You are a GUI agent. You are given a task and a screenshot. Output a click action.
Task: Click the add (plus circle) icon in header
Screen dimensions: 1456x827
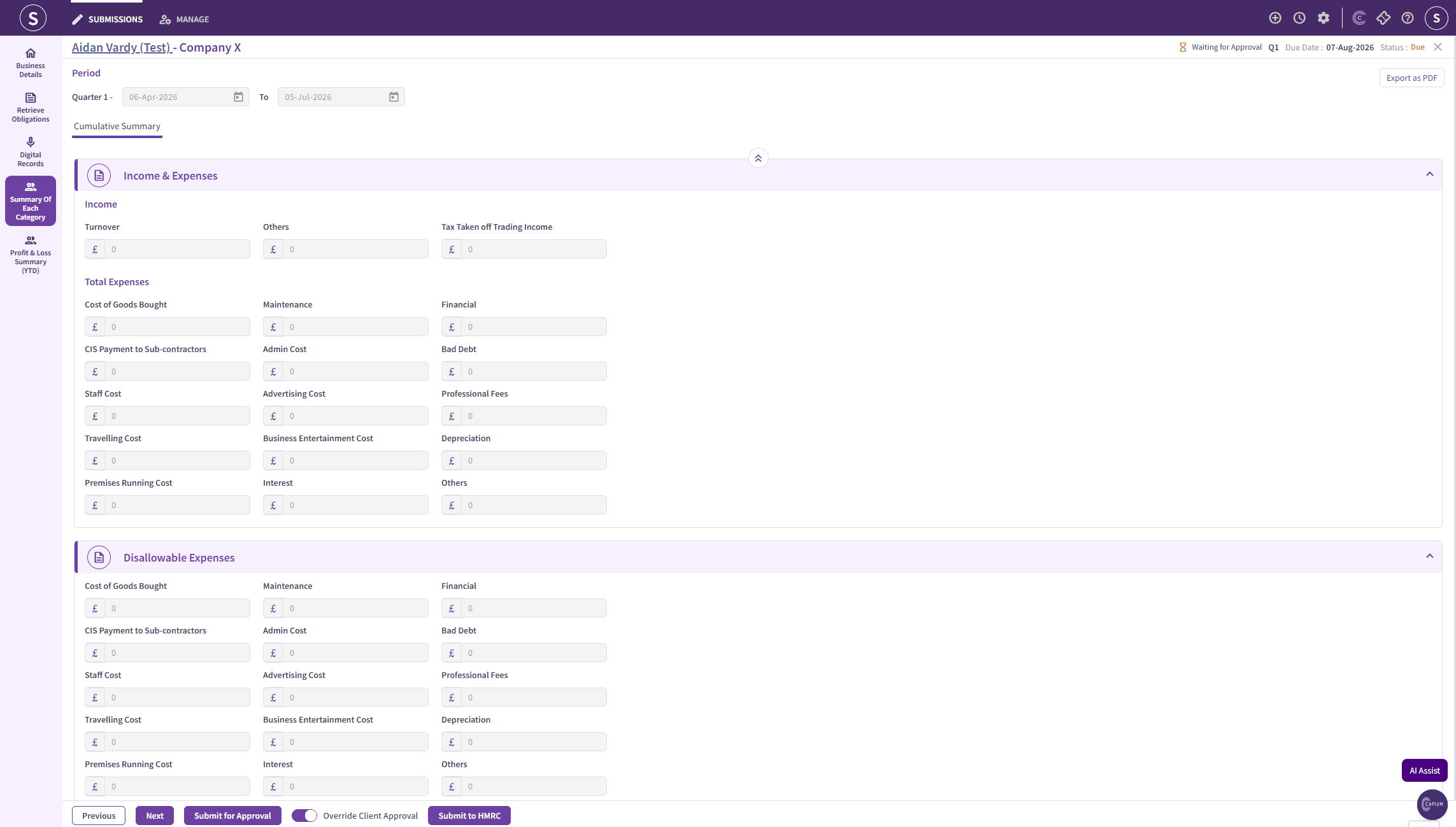[x=1275, y=18]
